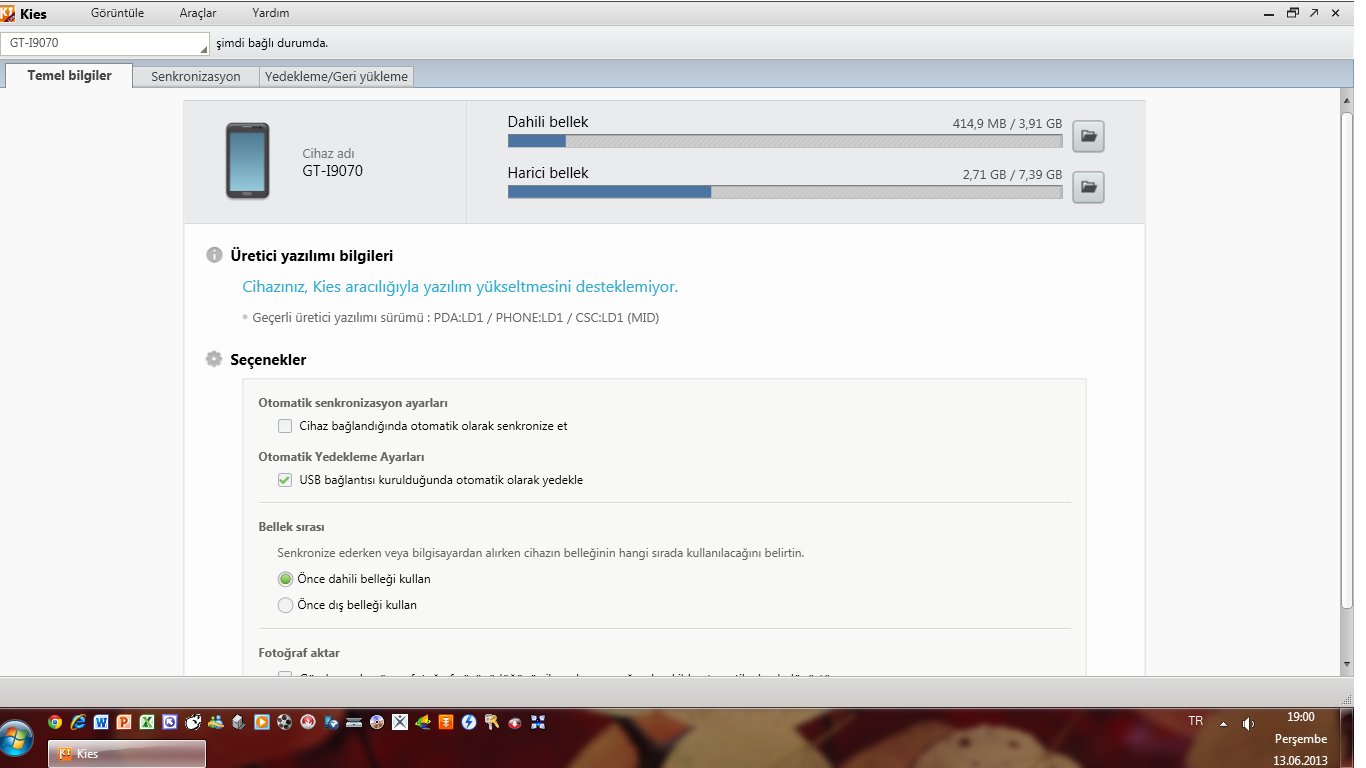The height and width of the screenshot is (768, 1366).
Task: Click the device name GT-I9070 label
Action: click(332, 171)
